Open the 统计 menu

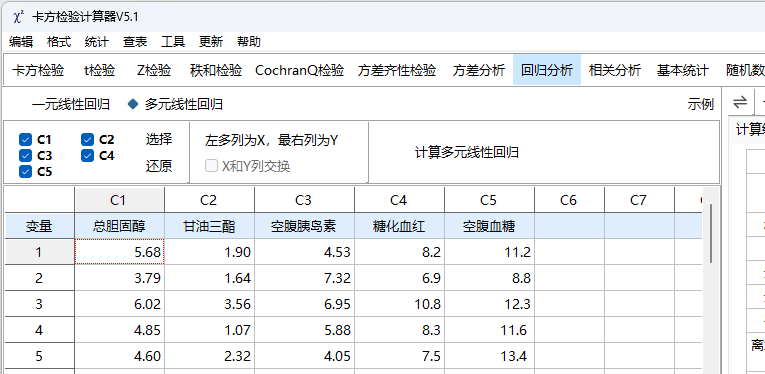(x=97, y=42)
